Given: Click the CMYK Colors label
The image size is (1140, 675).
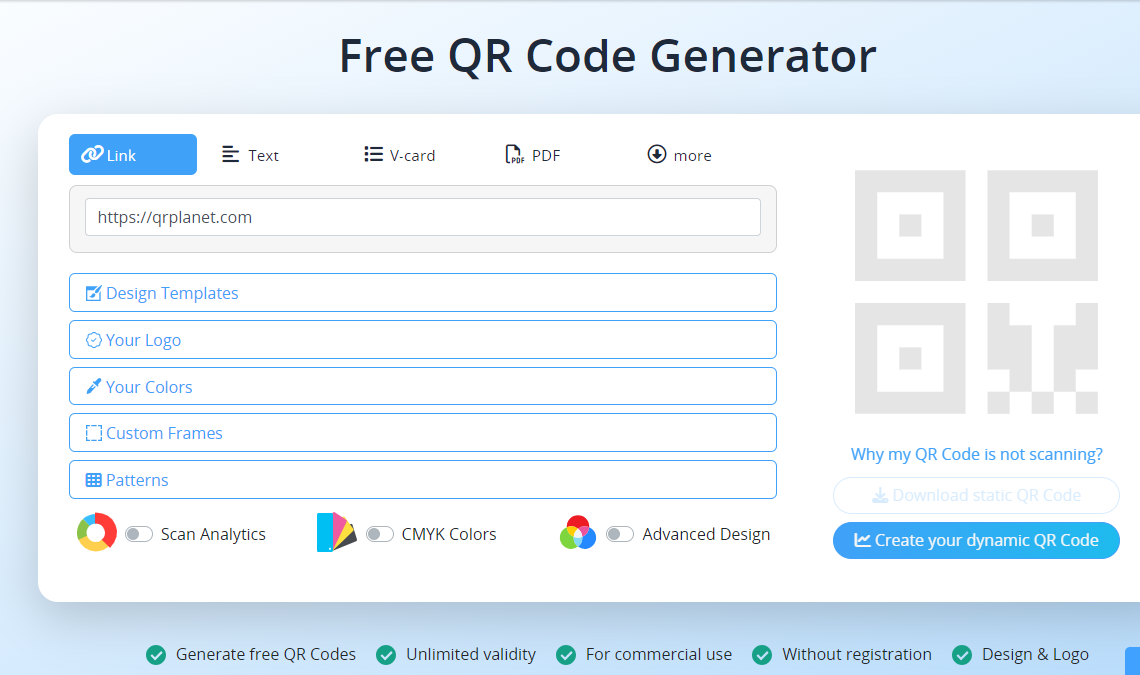Looking at the screenshot, I should click(449, 535).
